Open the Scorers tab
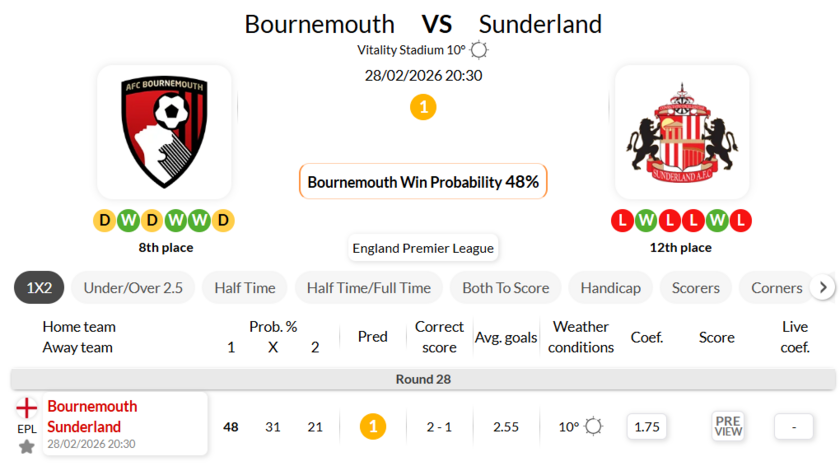 coord(696,288)
